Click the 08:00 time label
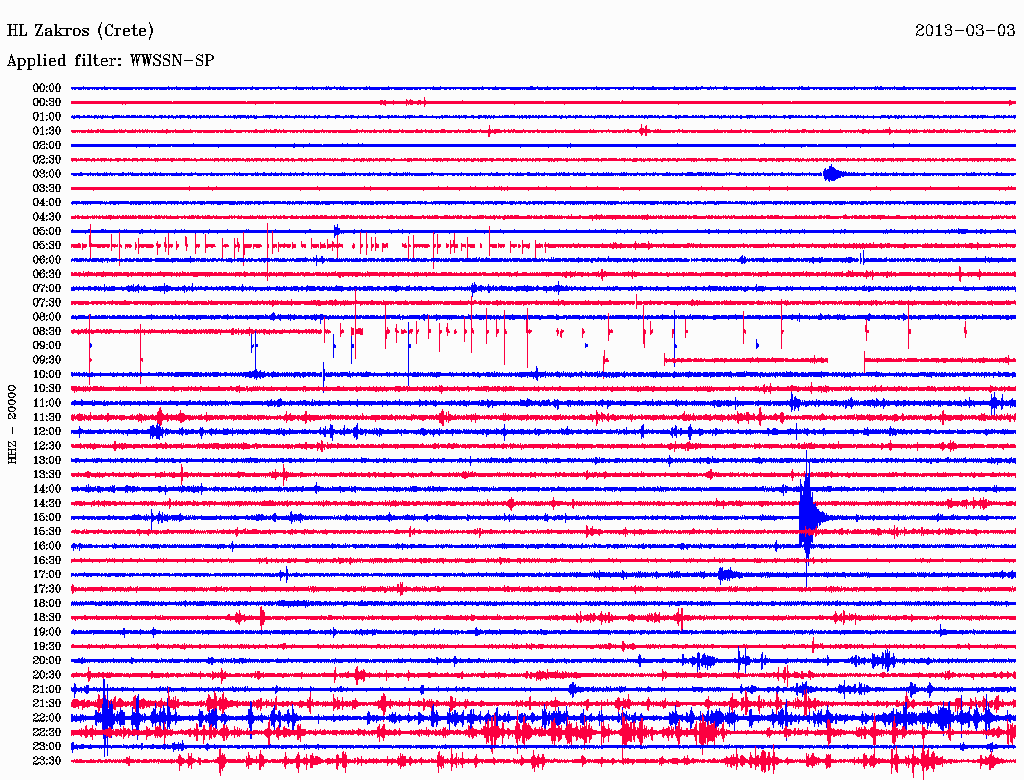The height and width of the screenshot is (780, 1024). pos(47,317)
